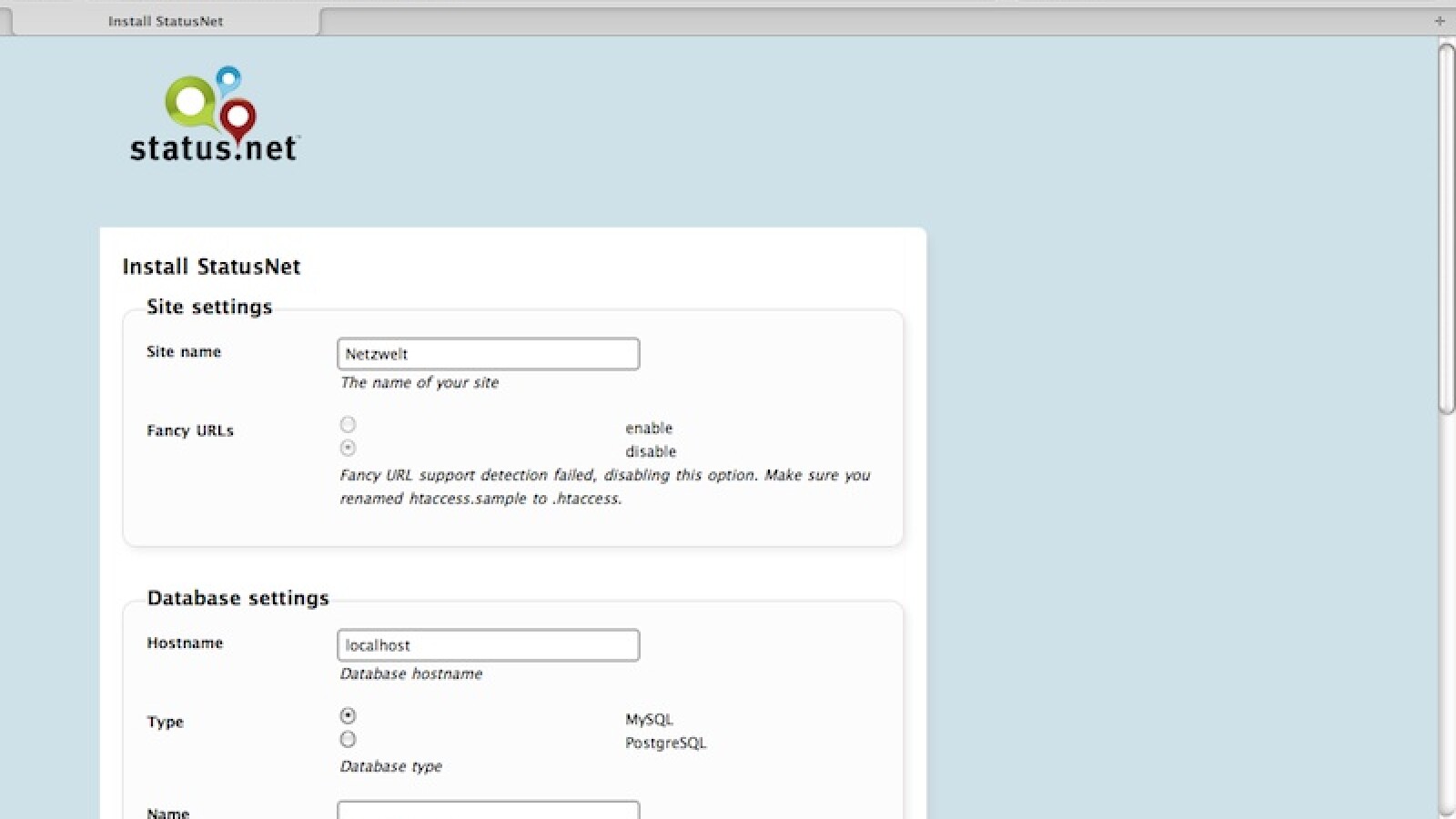Viewport: 1456px width, 819px height.
Task: Select the Install StatusNet browser tab
Action: click(166, 21)
